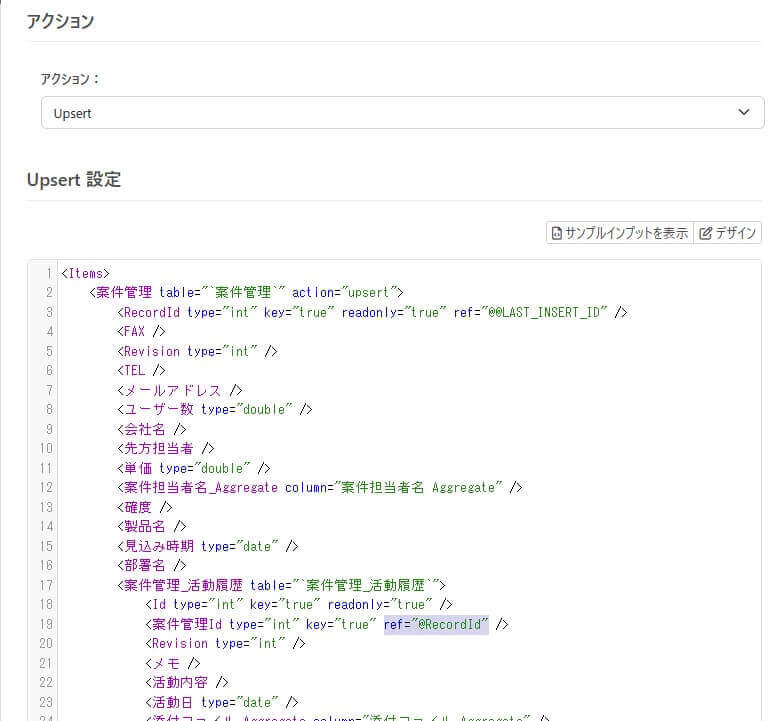The width and height of the screenshot is (781, 721).
Task: Place cursor on the RecordId line
Action: pos(372,313)
